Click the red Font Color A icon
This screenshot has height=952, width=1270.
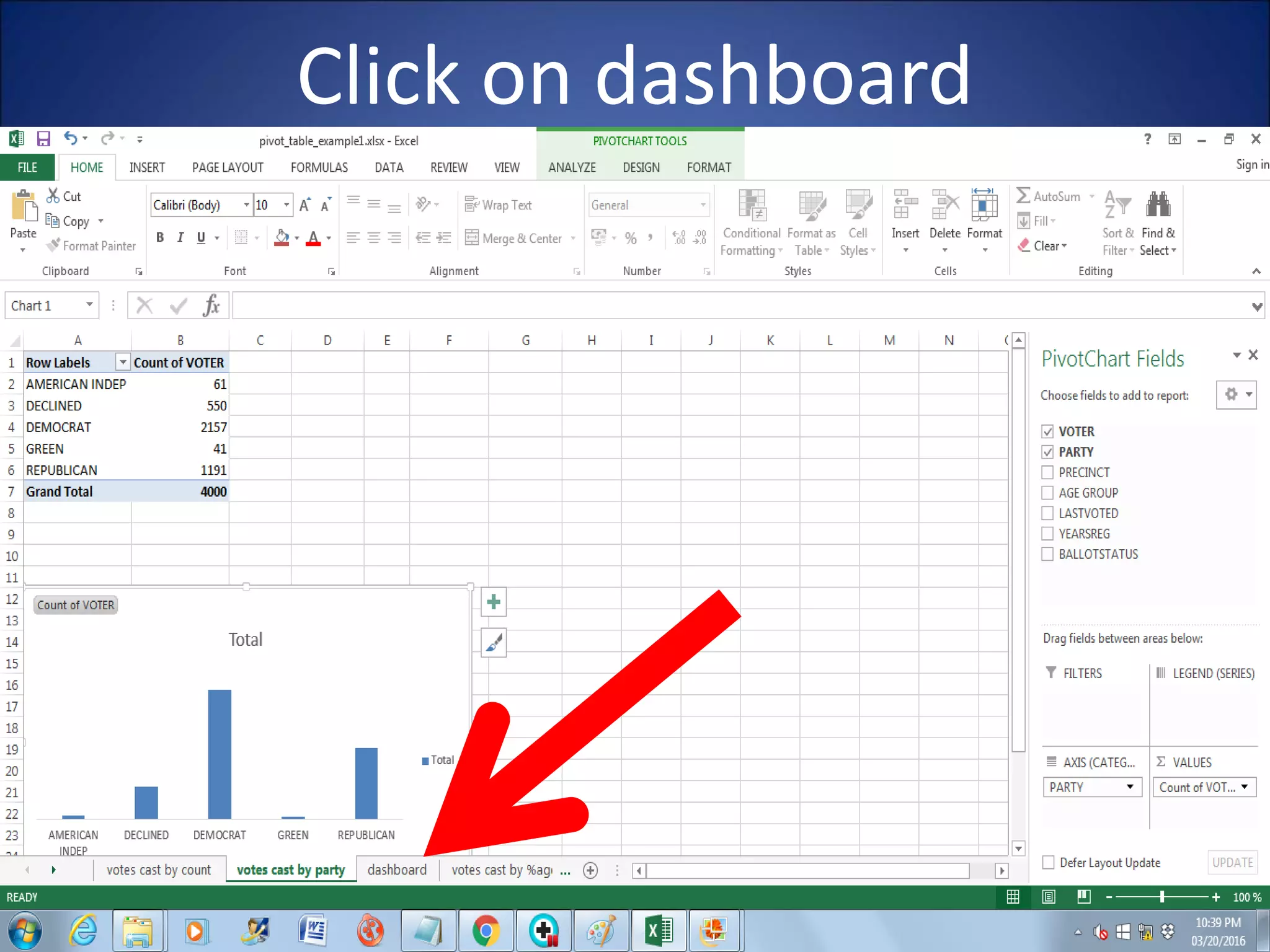(314, 237)
